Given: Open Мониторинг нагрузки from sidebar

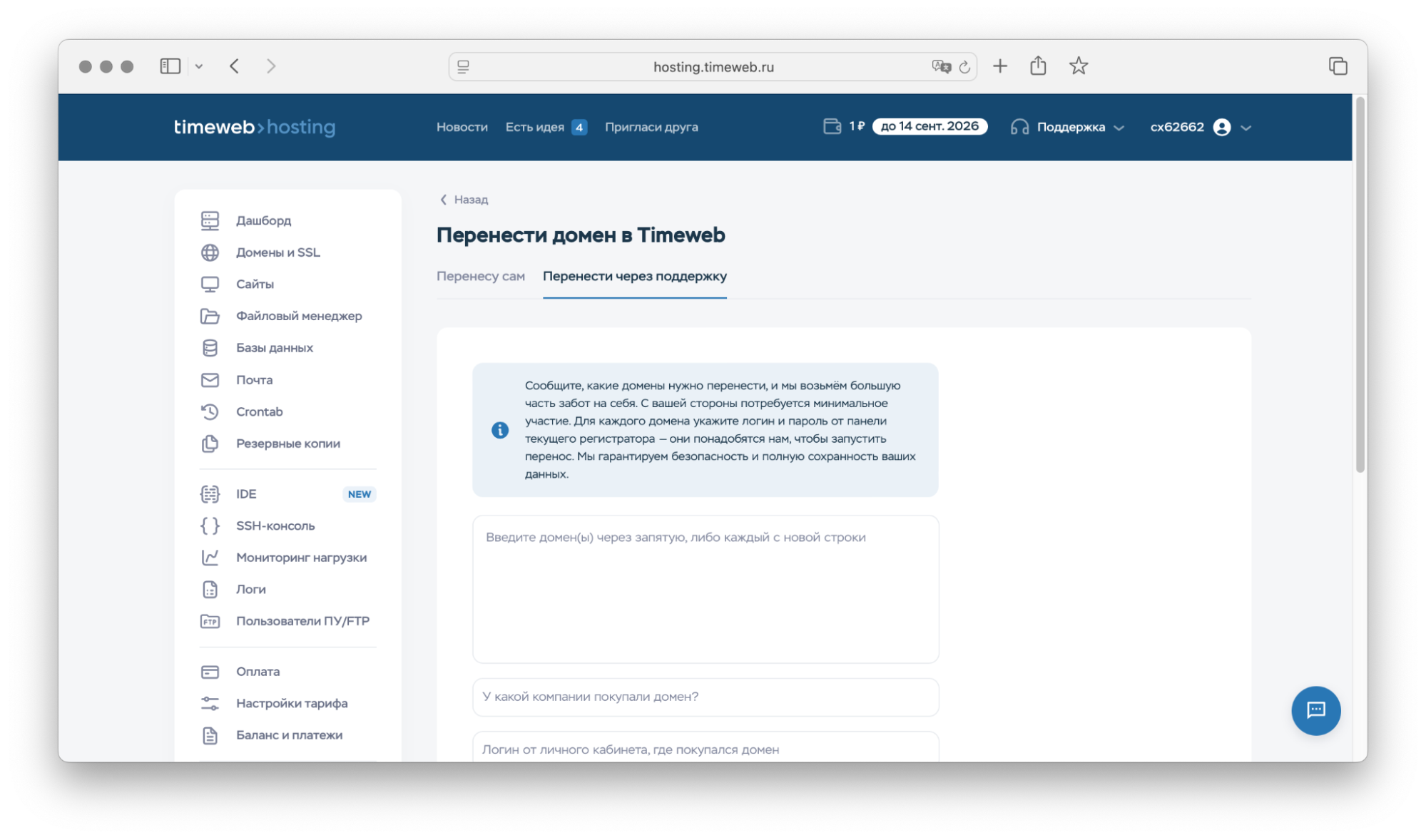Looking at the screenshot, I should [x=301, y=558].
